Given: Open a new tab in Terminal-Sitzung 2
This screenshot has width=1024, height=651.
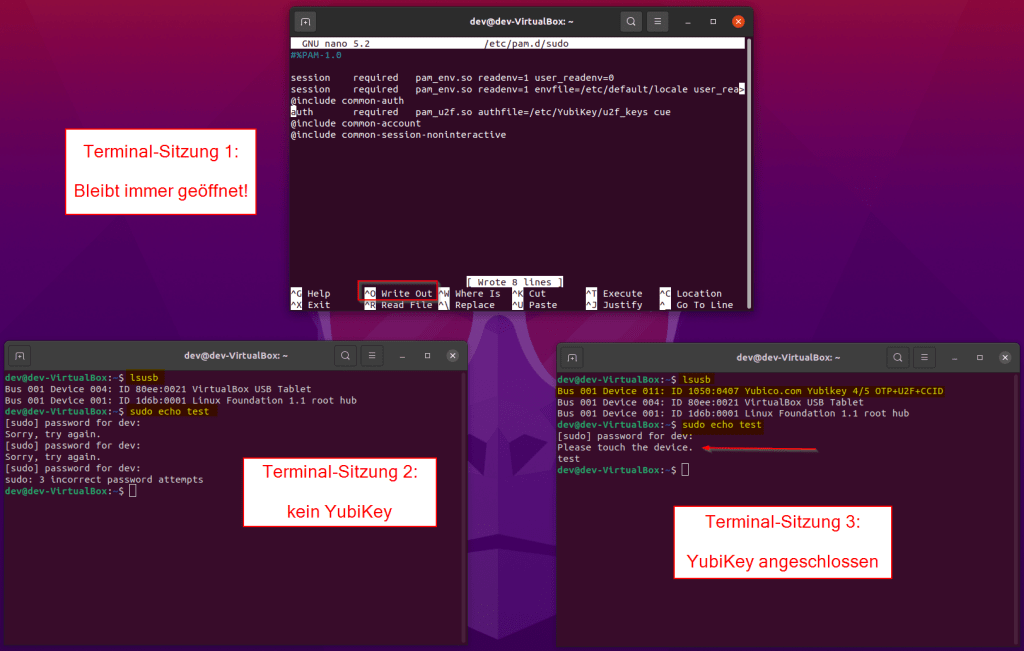Looking at the screenshot, I should coord(19,355).
